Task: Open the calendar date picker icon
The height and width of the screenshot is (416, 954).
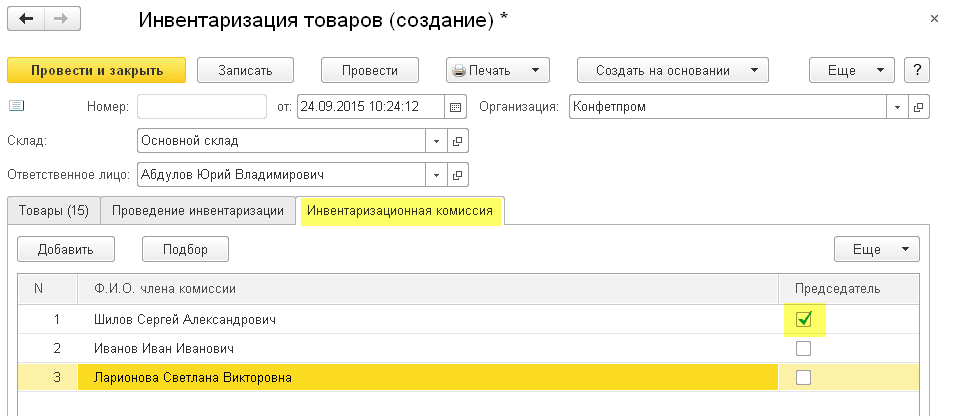Action: click(x=457, y=106)
